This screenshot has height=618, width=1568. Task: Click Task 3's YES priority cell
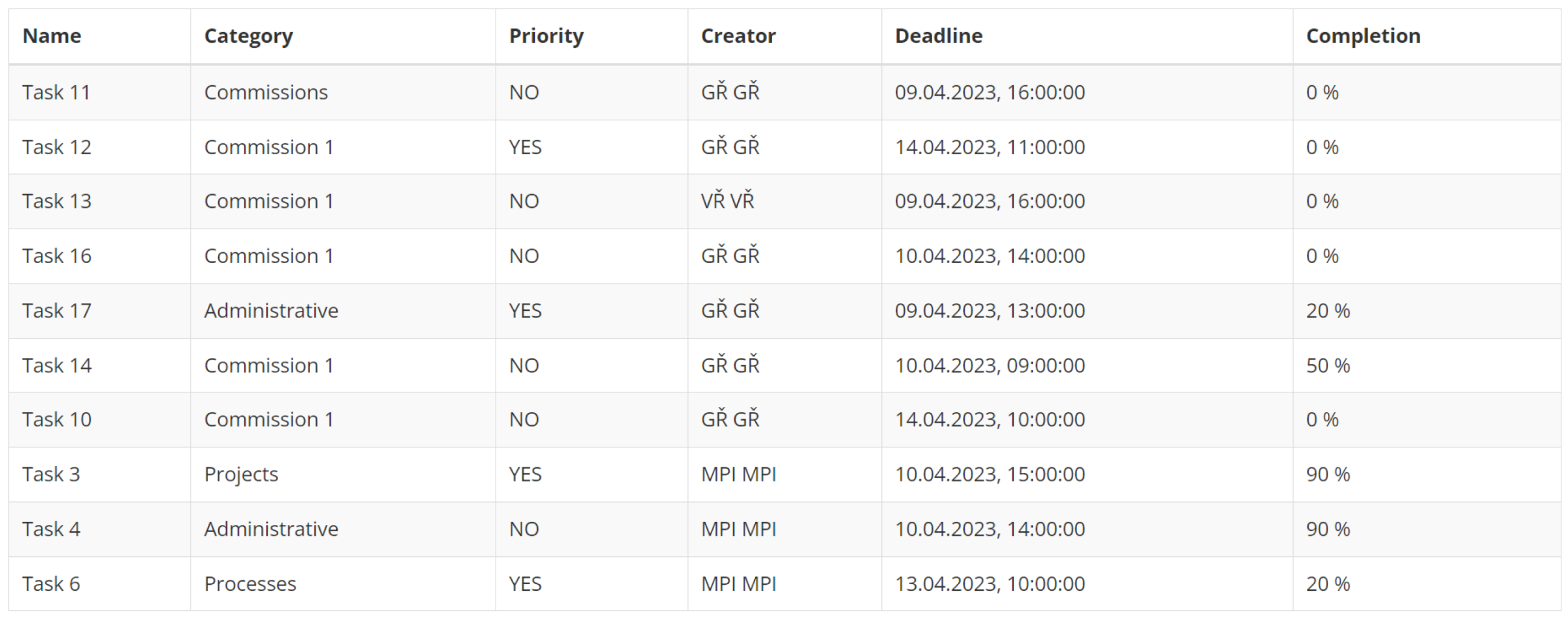pyautogui.click(x=525, y=474)
